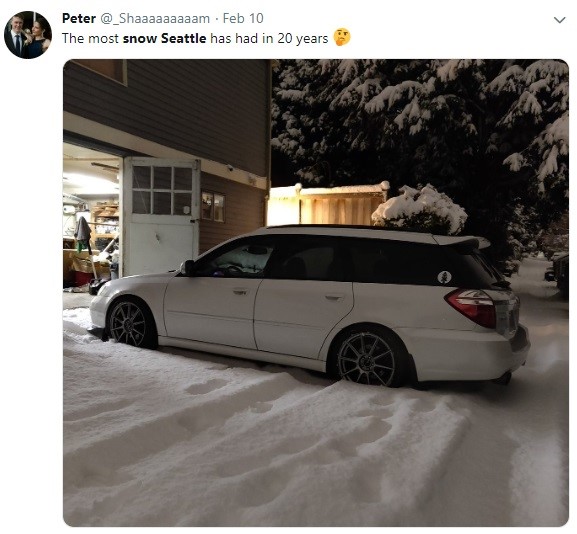The image size is (577, 534).
Task: Click the display name Peter
Action: [79, 18]
